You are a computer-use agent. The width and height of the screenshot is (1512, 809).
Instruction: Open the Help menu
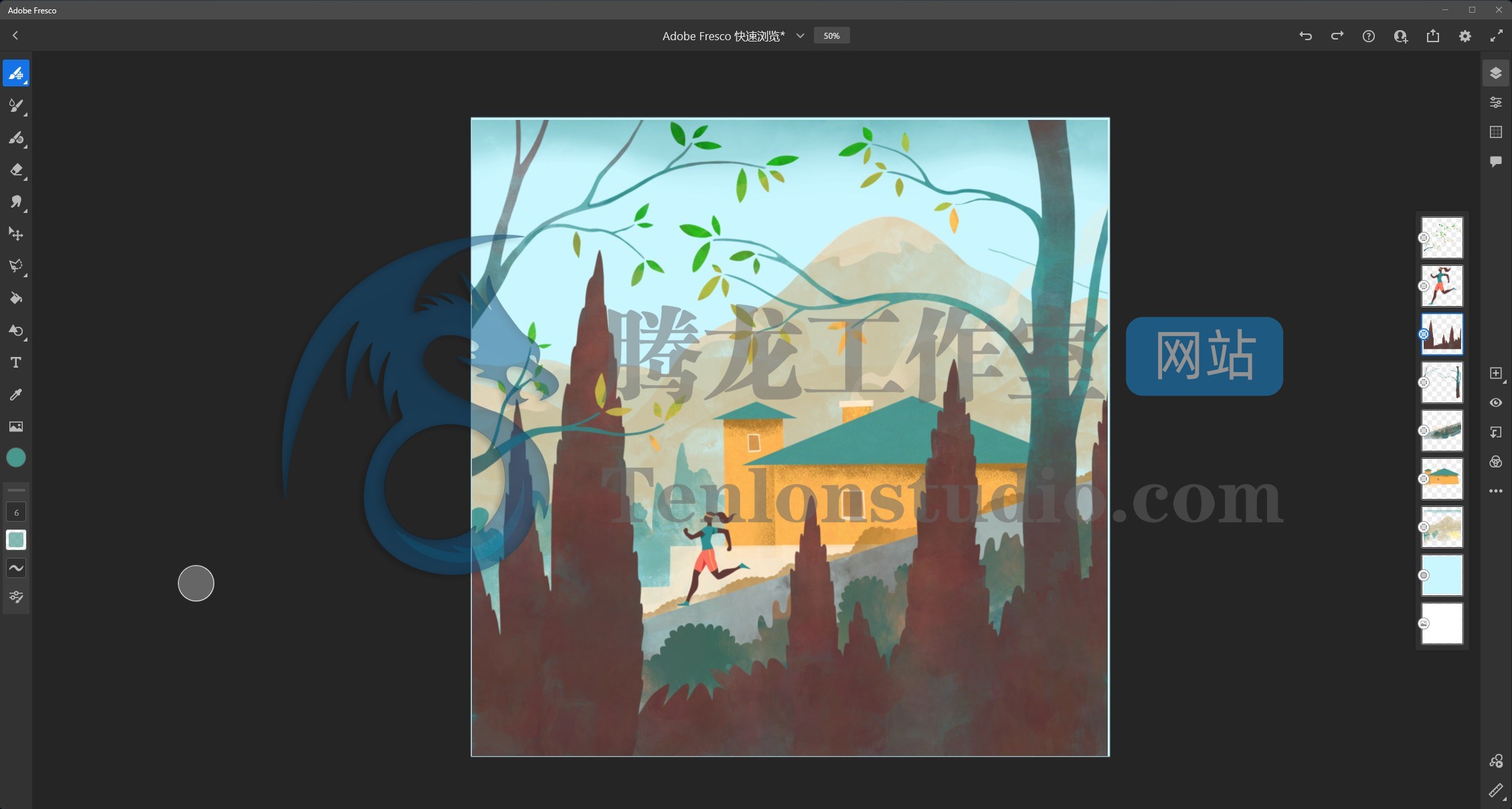click(1369, 36)
